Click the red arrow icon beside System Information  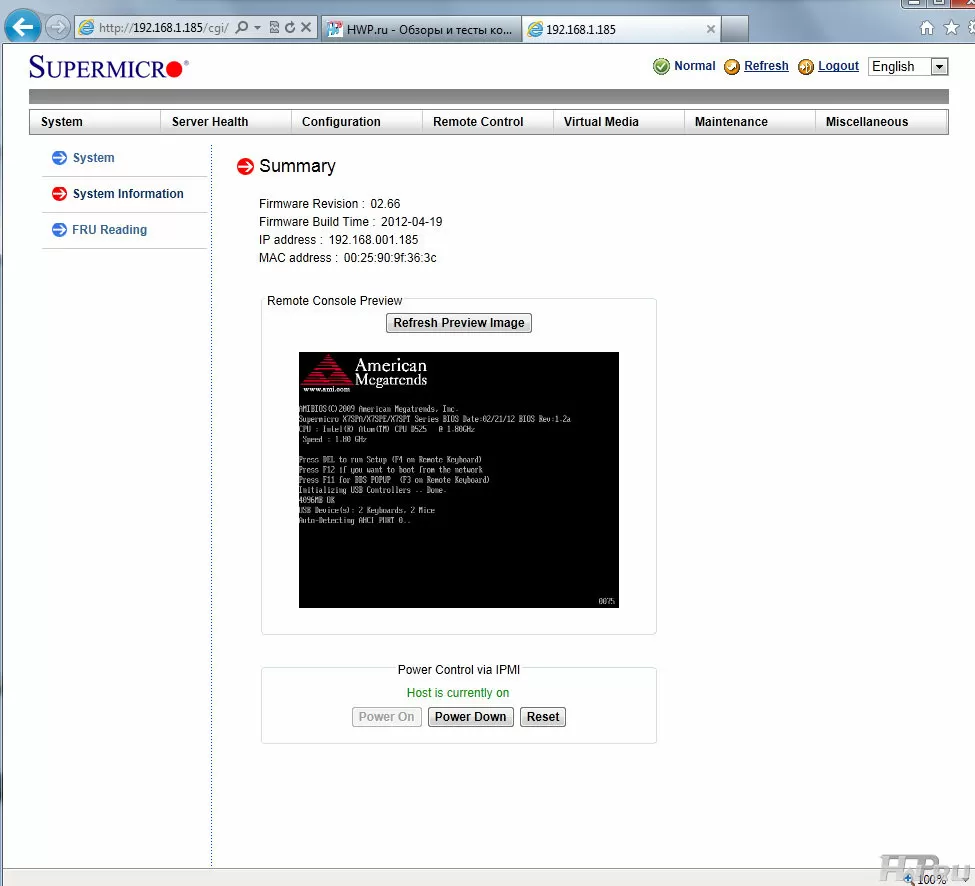click(x=59, y=194)
